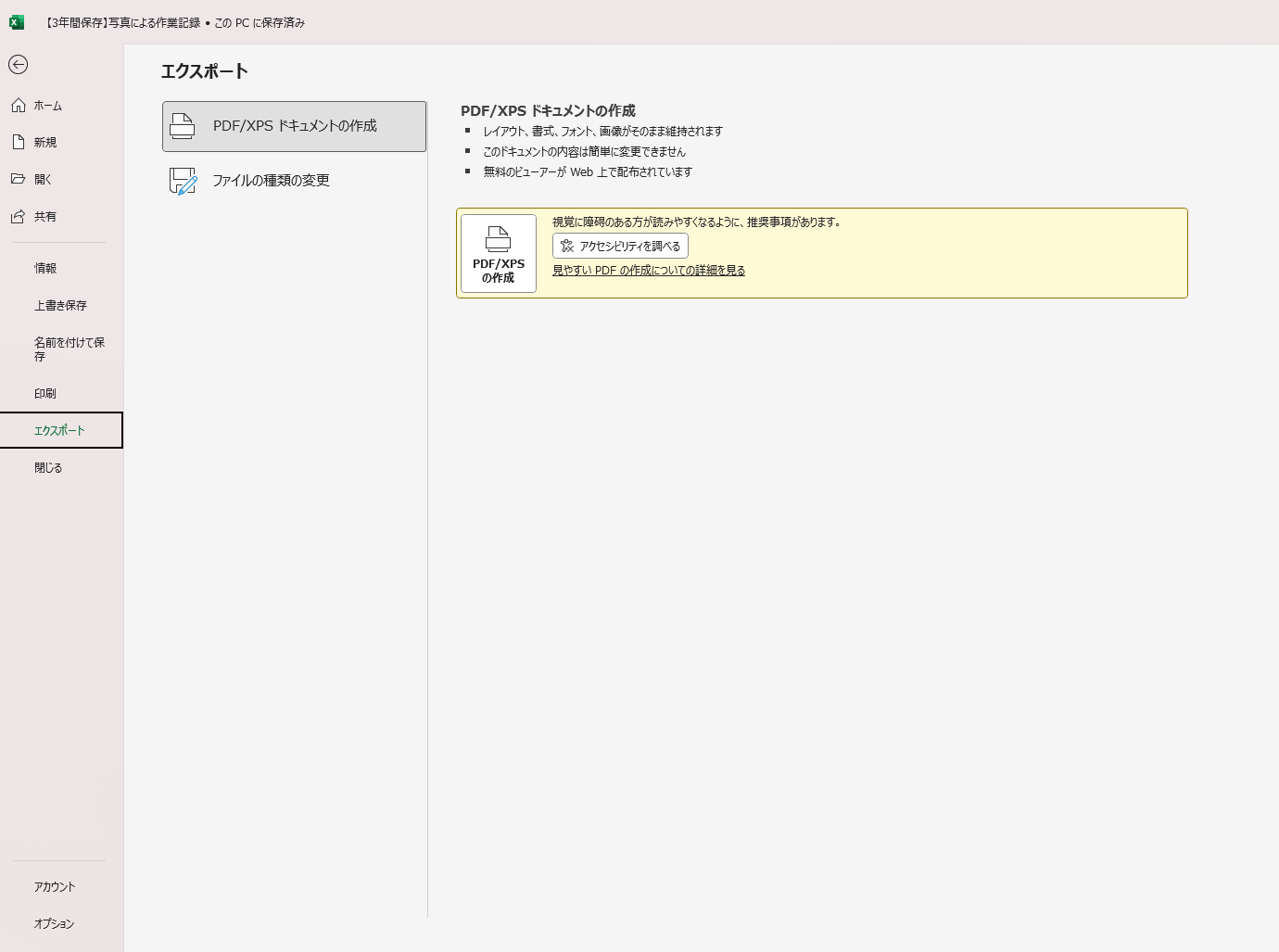Viewport: 1279px width, 952px height.
Task: Select the エクスポート sidebar item
Action: point(60,431)
